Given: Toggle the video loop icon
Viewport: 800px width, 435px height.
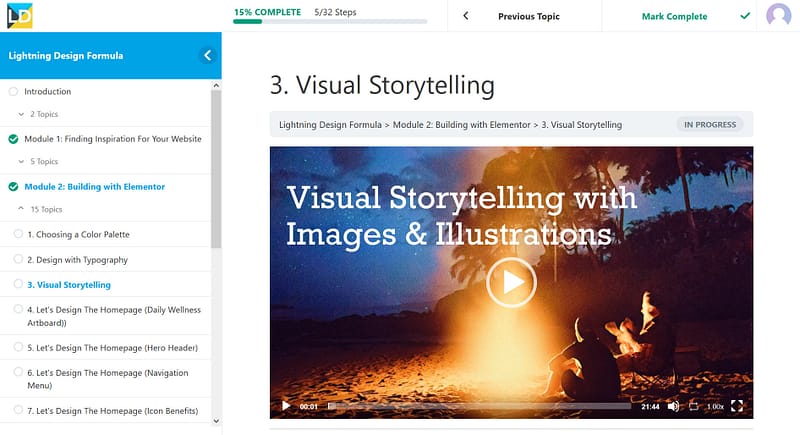Looking at the screenshot, I should (x=693, y=406).
